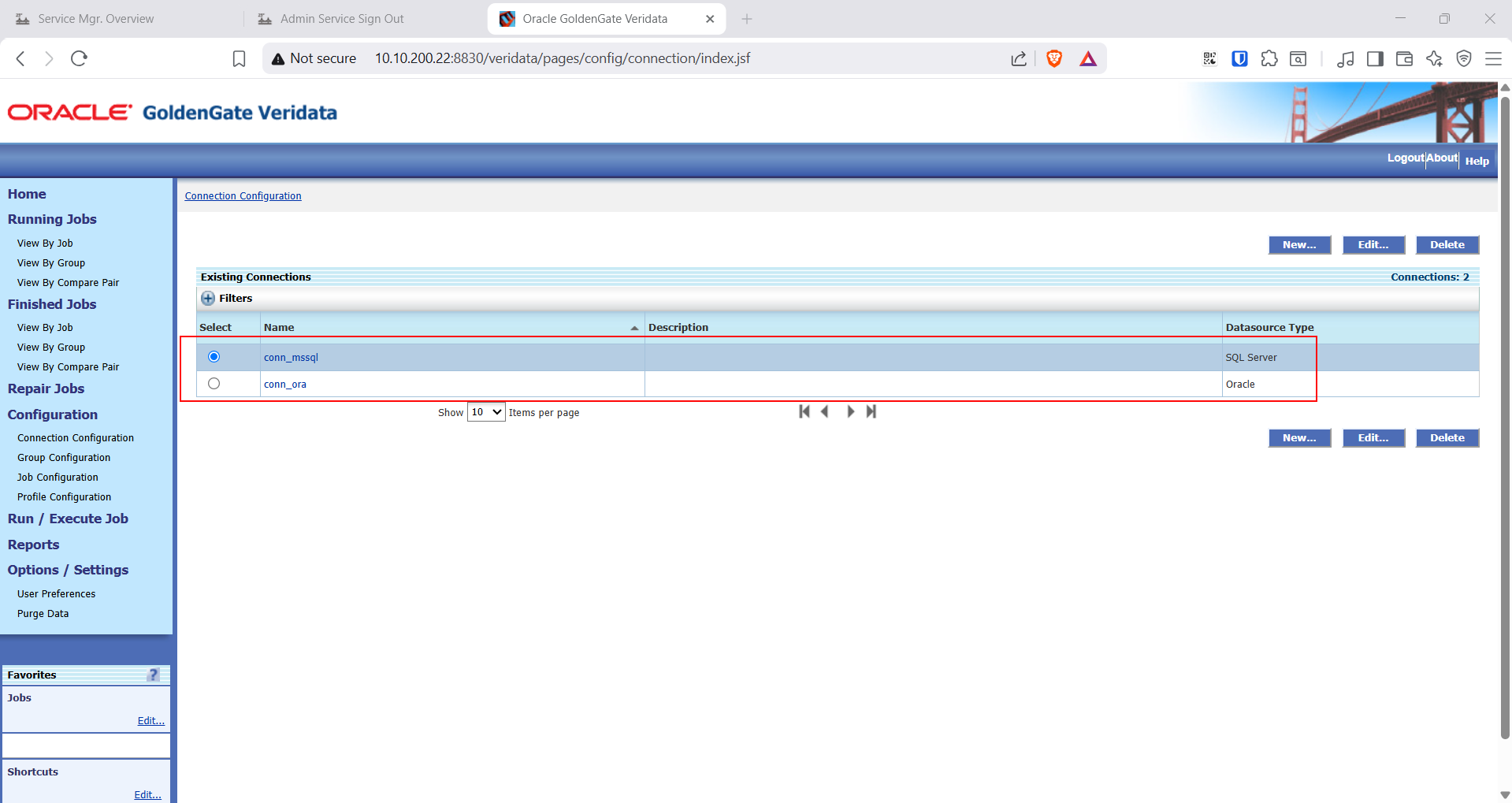Image resolution: width=1512 pixels, height=803 pixels.
Task: Close the Oracle GoldenGate Veridata tab
Action: coord(710,19)
